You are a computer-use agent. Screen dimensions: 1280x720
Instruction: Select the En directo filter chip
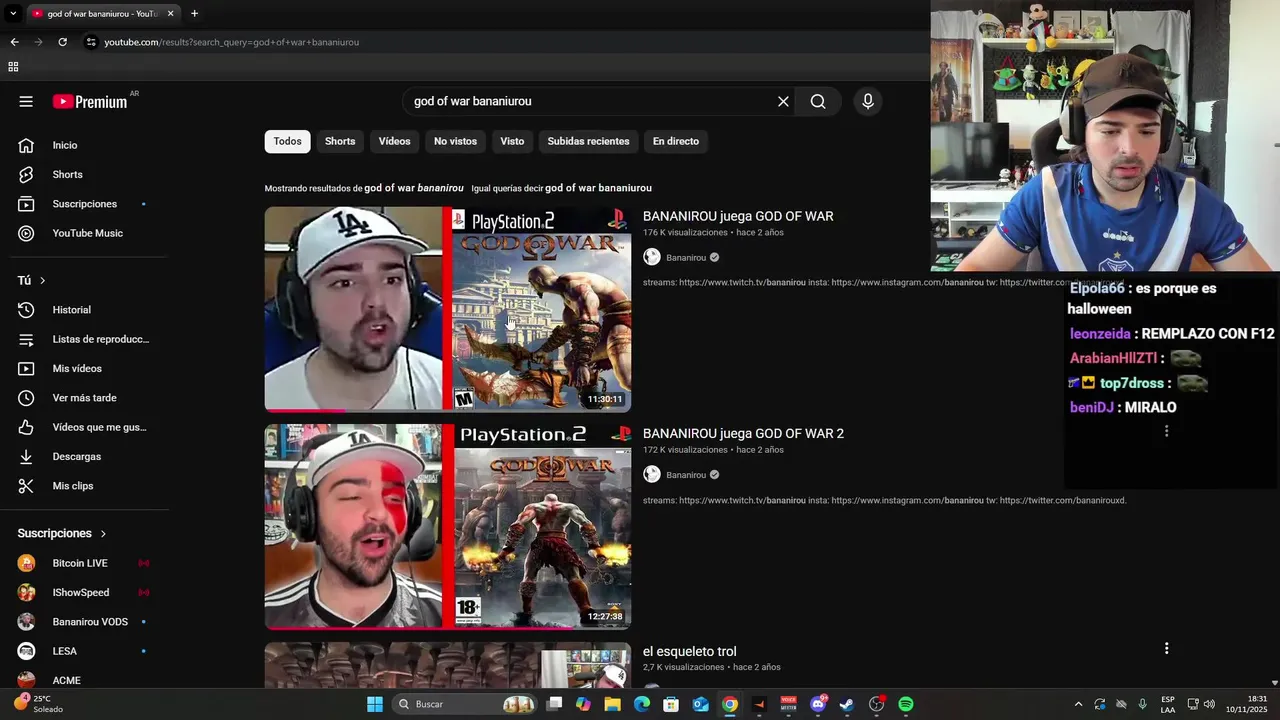pyautogui.click(x=676, y=141)
